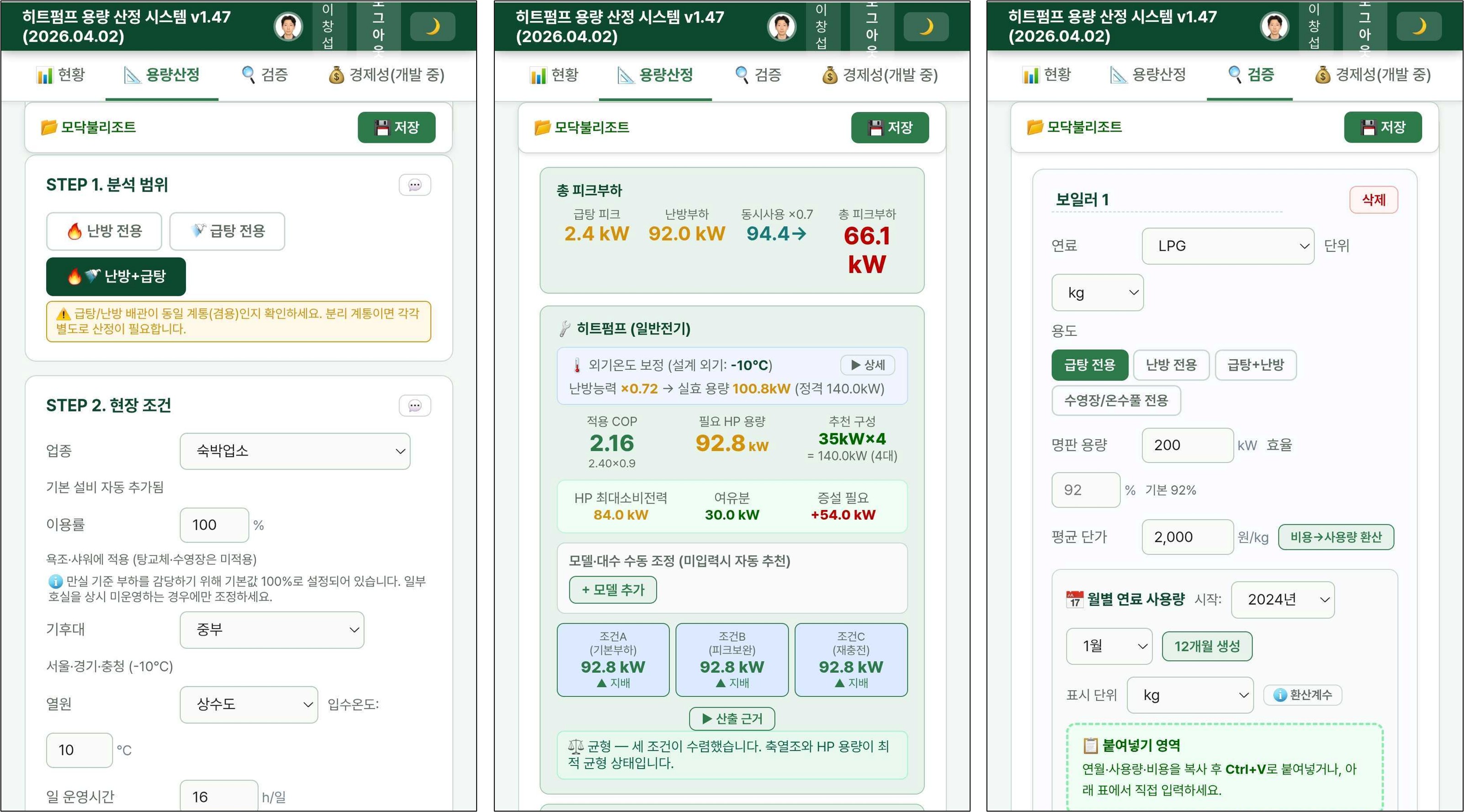Open 열원 dropdown showing 상수도
Image resolution: width=1464 pixels, height=812 pixels.
(x=249, y=705)
